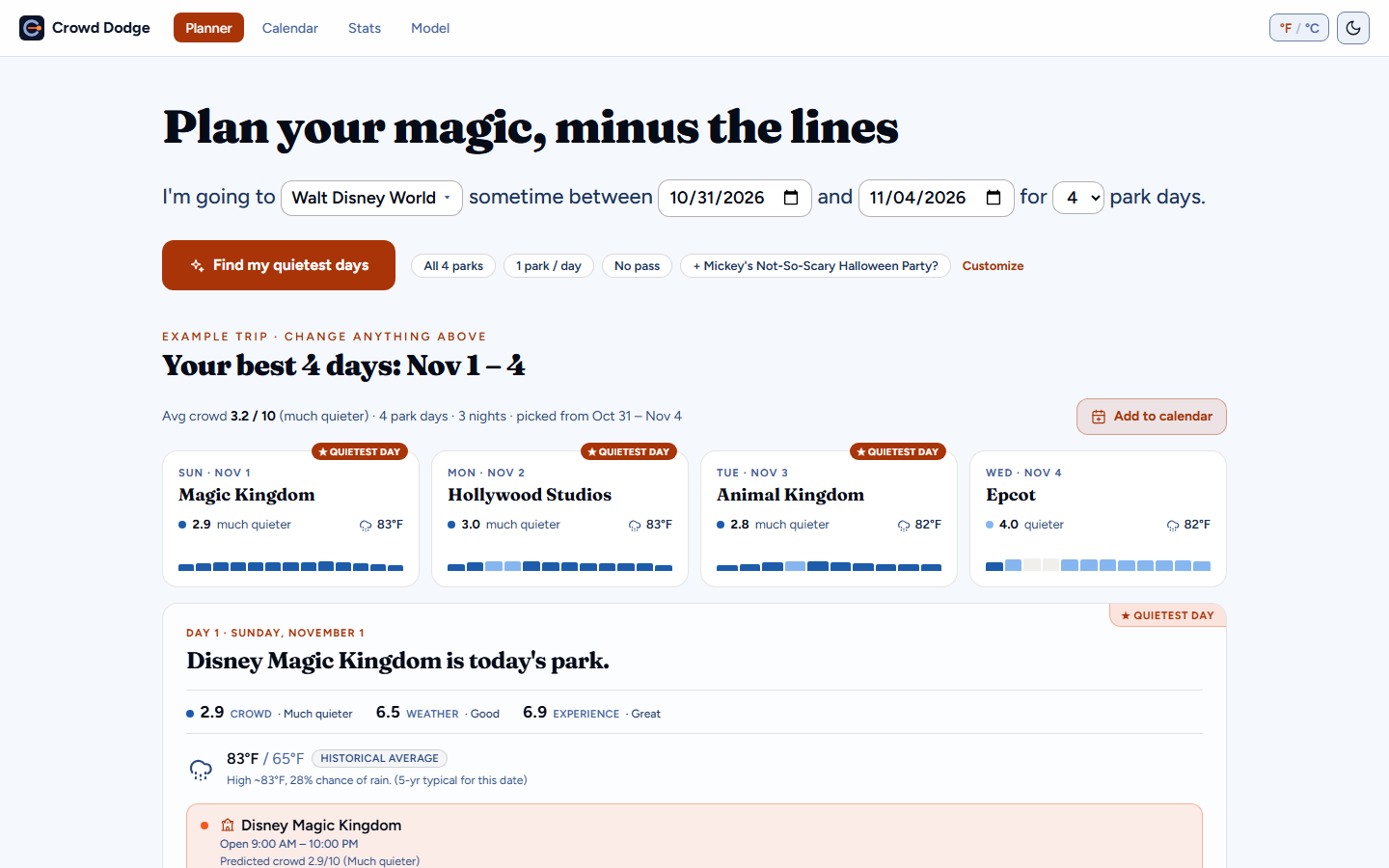Image resolution: width=1389 pixels, height=868 pixels.
Task: Click Quietest Day badge in Day 1 panel
Action: [1168, 615]
